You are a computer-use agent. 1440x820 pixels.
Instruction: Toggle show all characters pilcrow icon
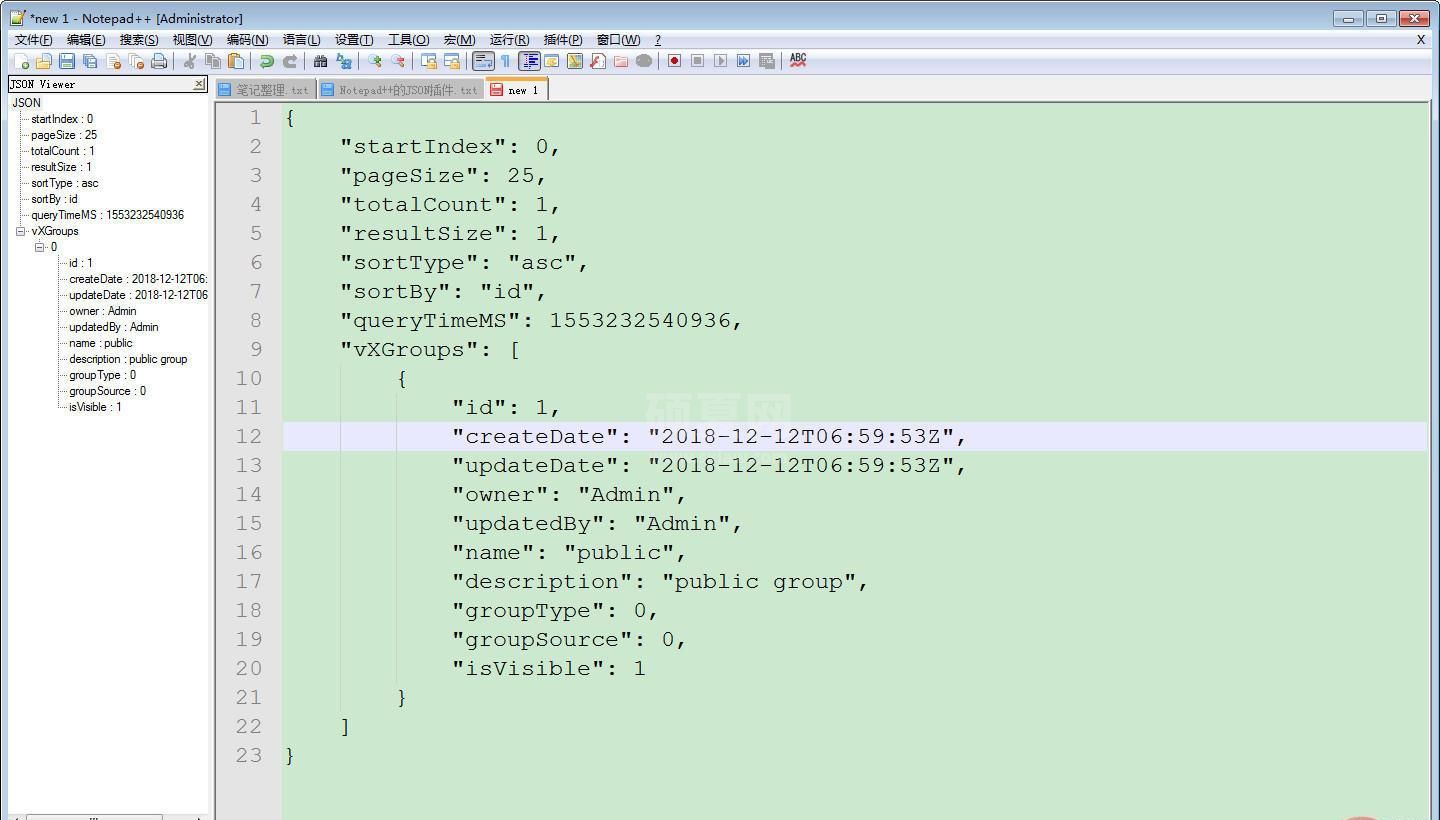pyautogui.click(x=506, y=61)
